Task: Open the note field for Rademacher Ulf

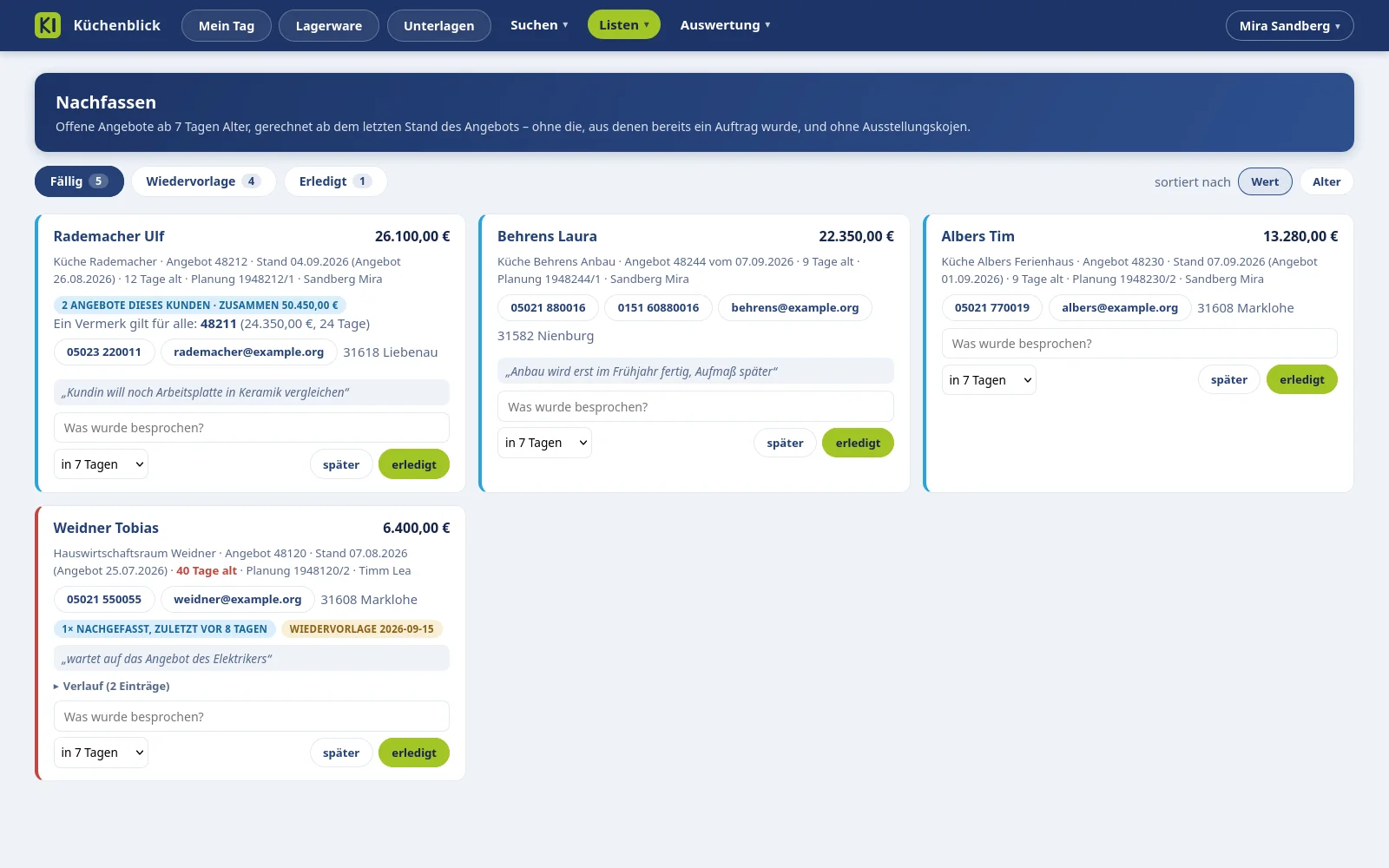Action: (252, 428)
